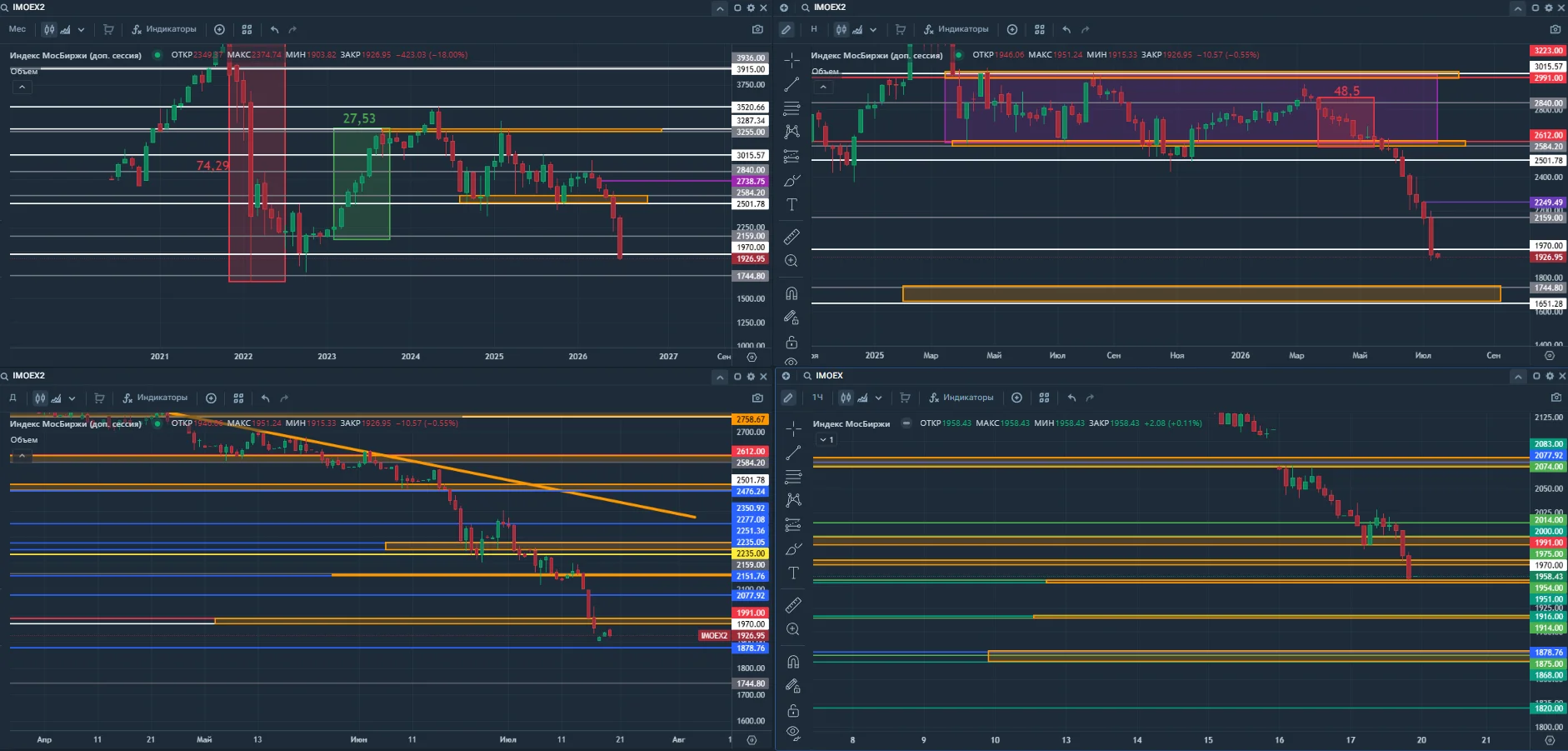The width and height of the screenshot is (1568, 751).
Task: Open Индикаторы in bottom-right chart
Action: click(961, 398)
